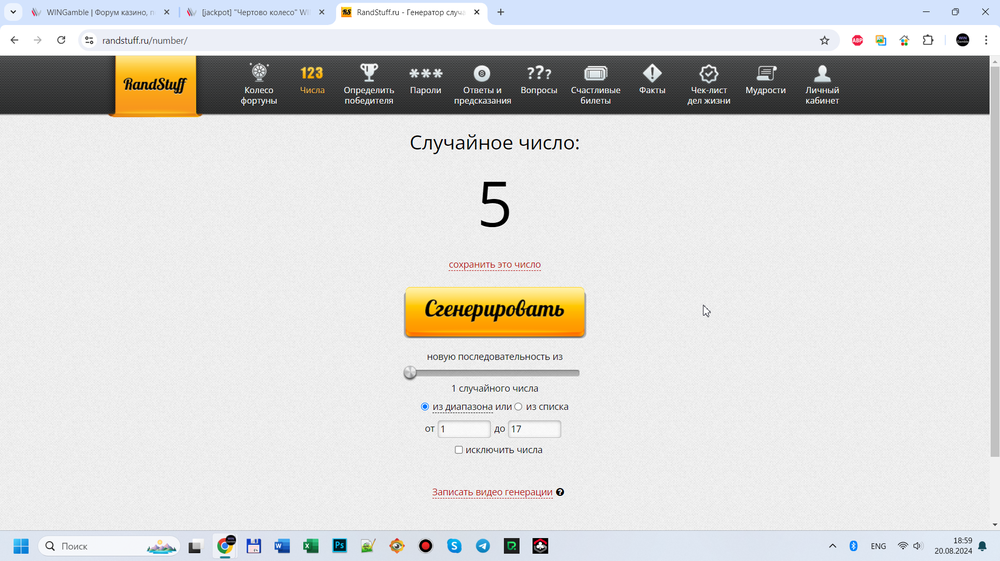Reload the page
1000x561 pixels.
pyautogui.click(x=61, y=40)
